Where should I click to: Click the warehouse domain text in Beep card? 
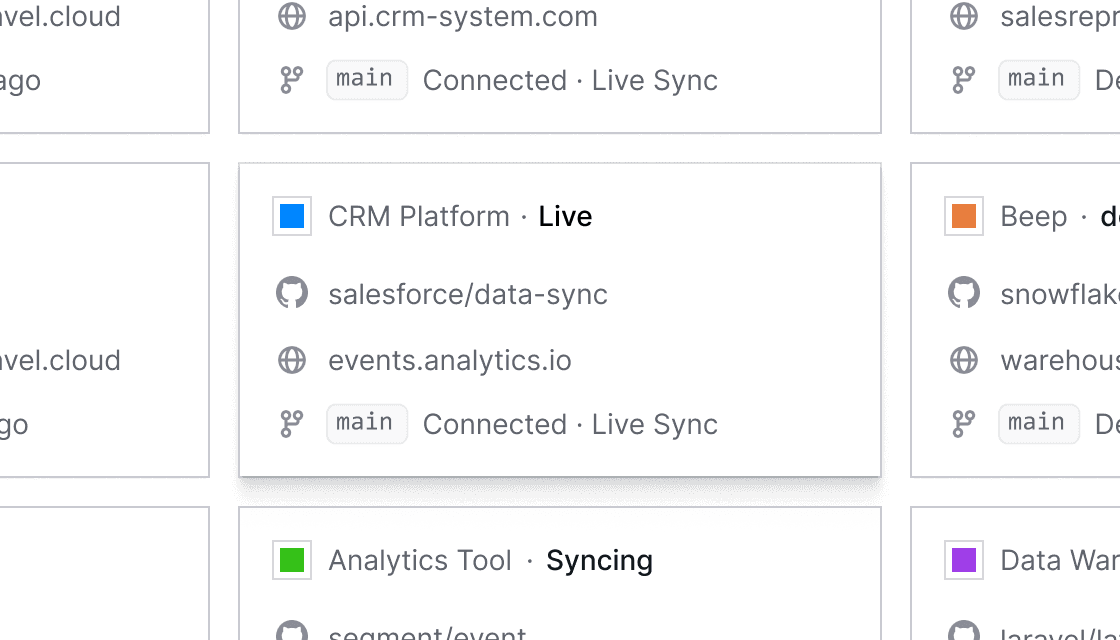click(1060, 361)
